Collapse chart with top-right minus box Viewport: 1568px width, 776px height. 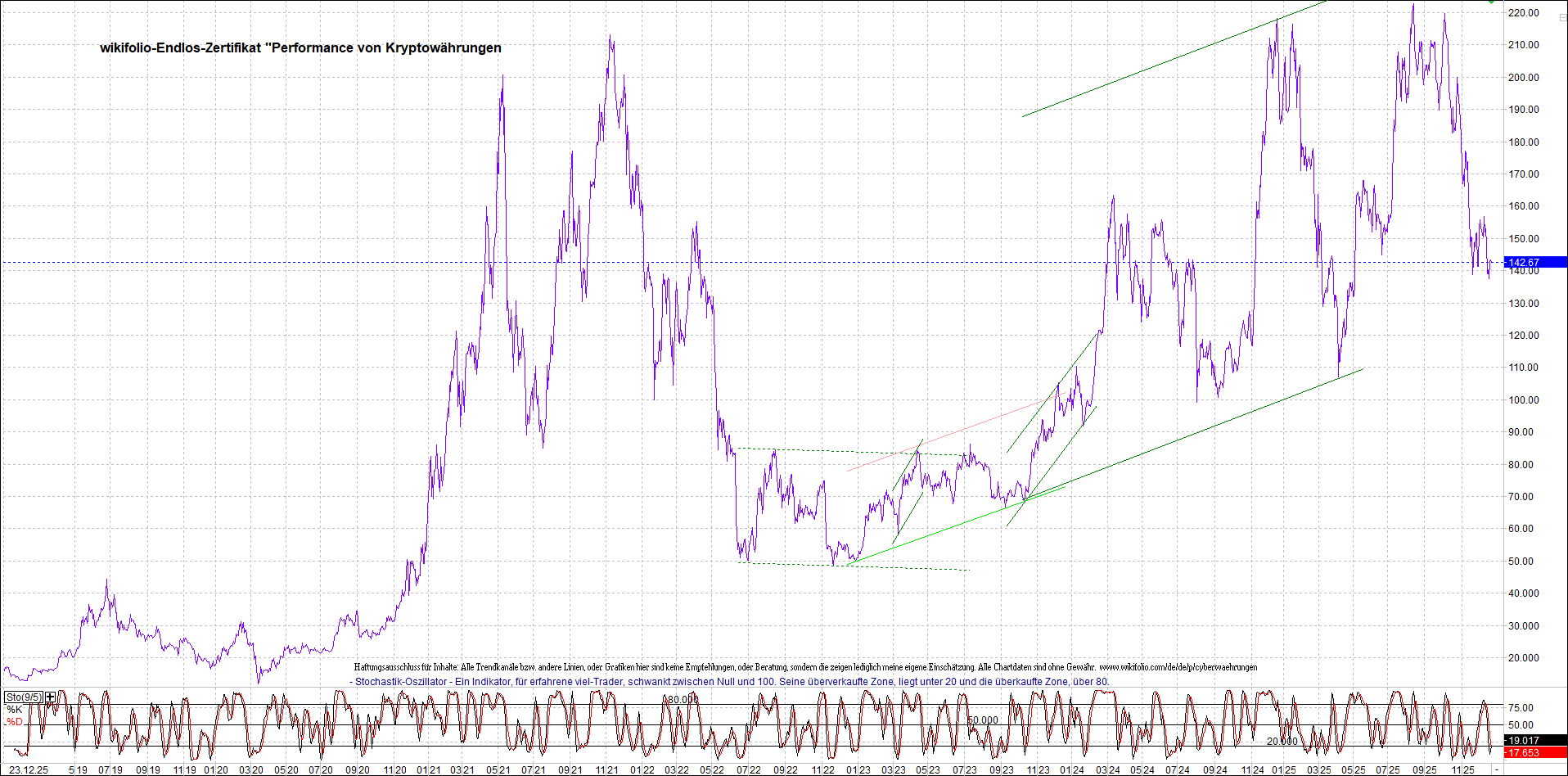pos(1561,17)
